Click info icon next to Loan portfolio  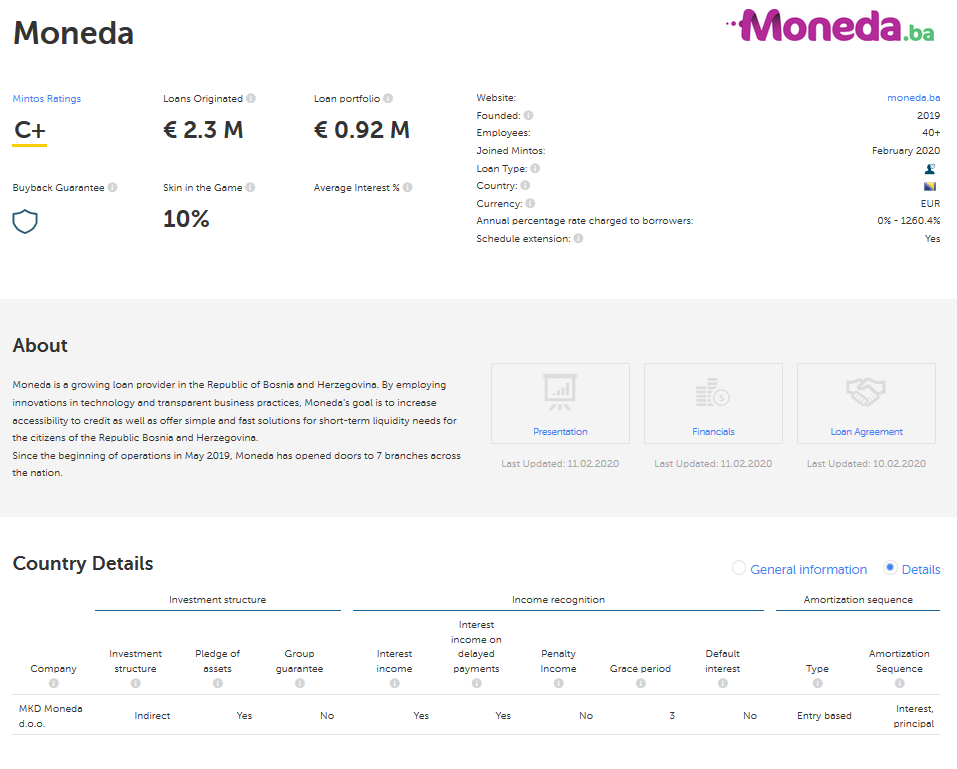pos(388,98)
